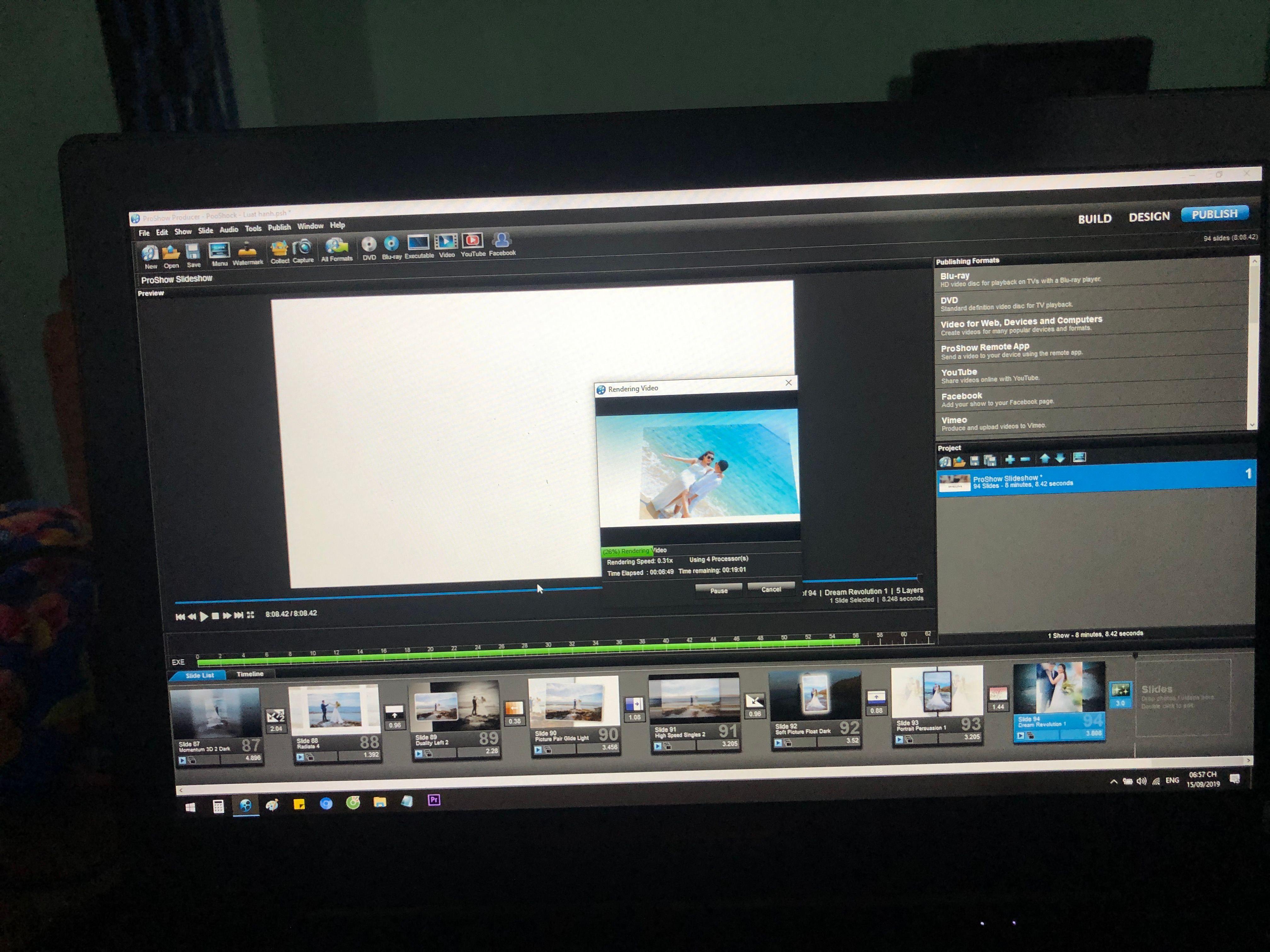The width and height of the screenshot is (1270, 952).
Task: Open the Windows Start menu
Action: [191, 807]
